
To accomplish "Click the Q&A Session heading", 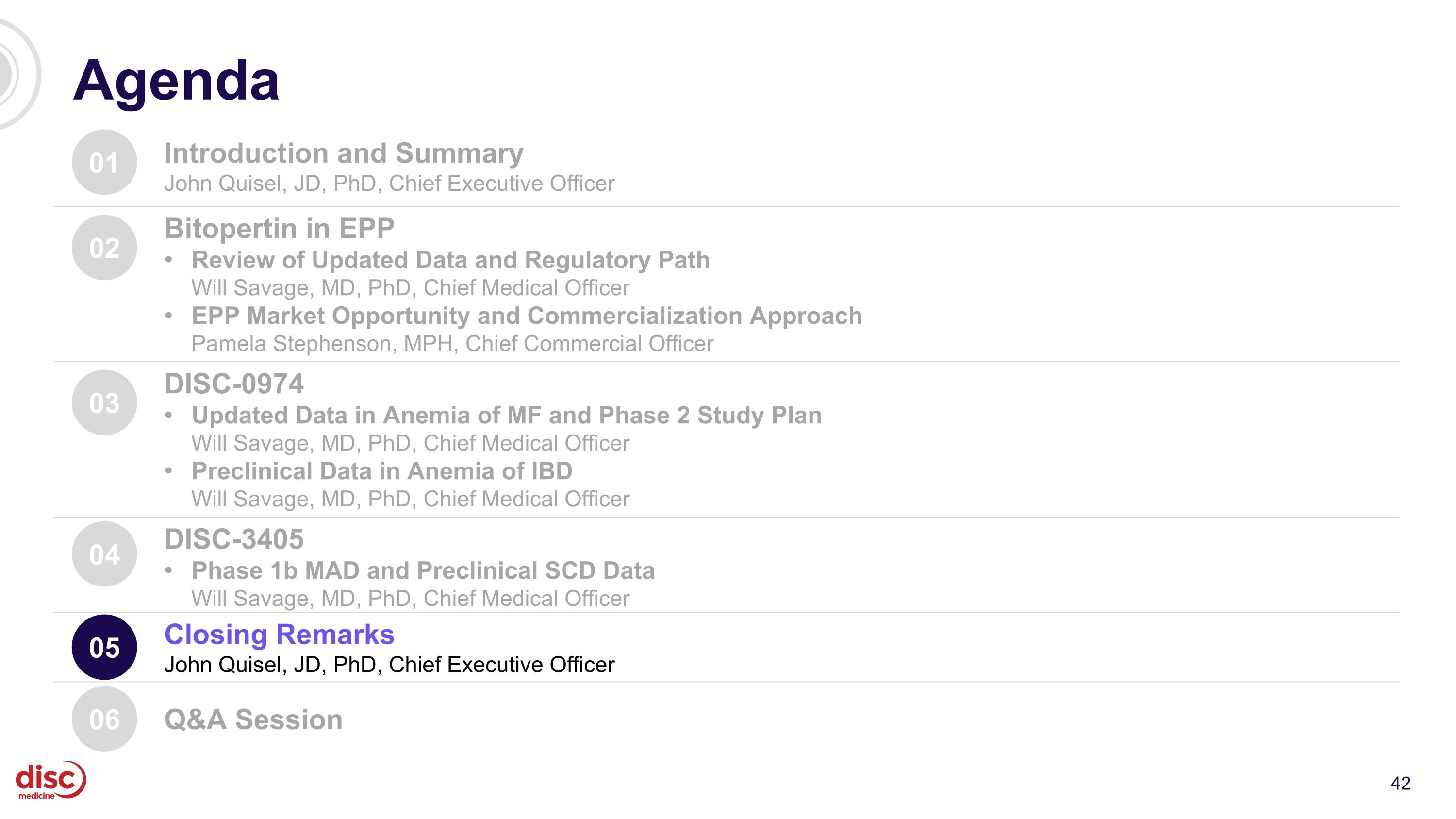I will (x=253, y=719).
